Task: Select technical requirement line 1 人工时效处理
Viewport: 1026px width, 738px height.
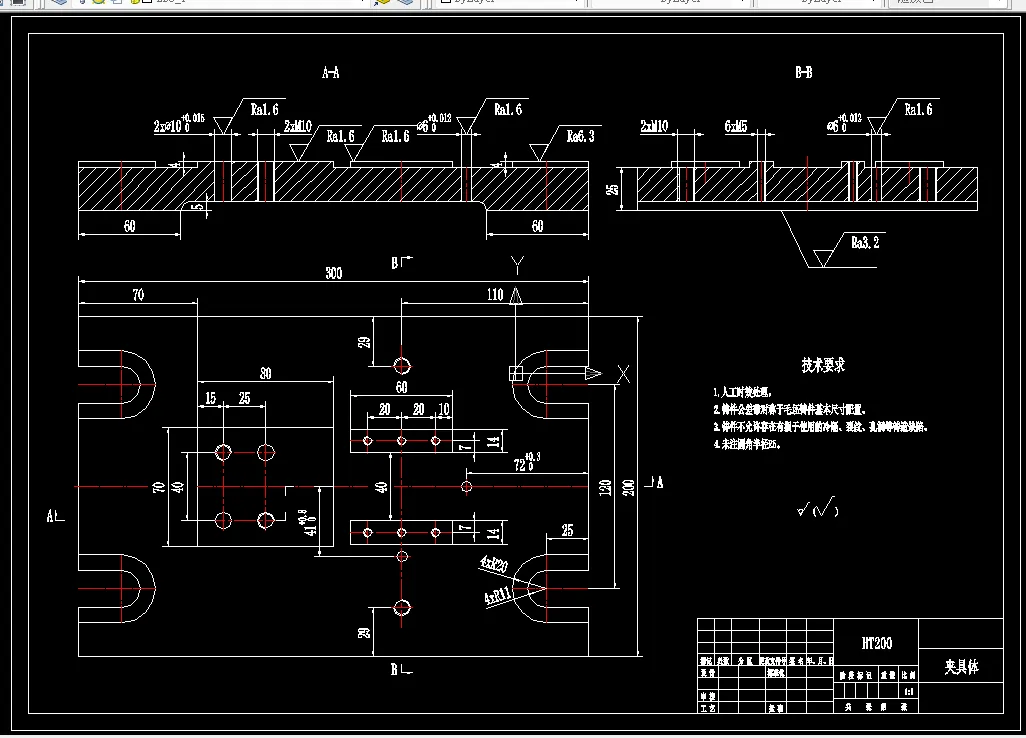Action: pos(743,393)
